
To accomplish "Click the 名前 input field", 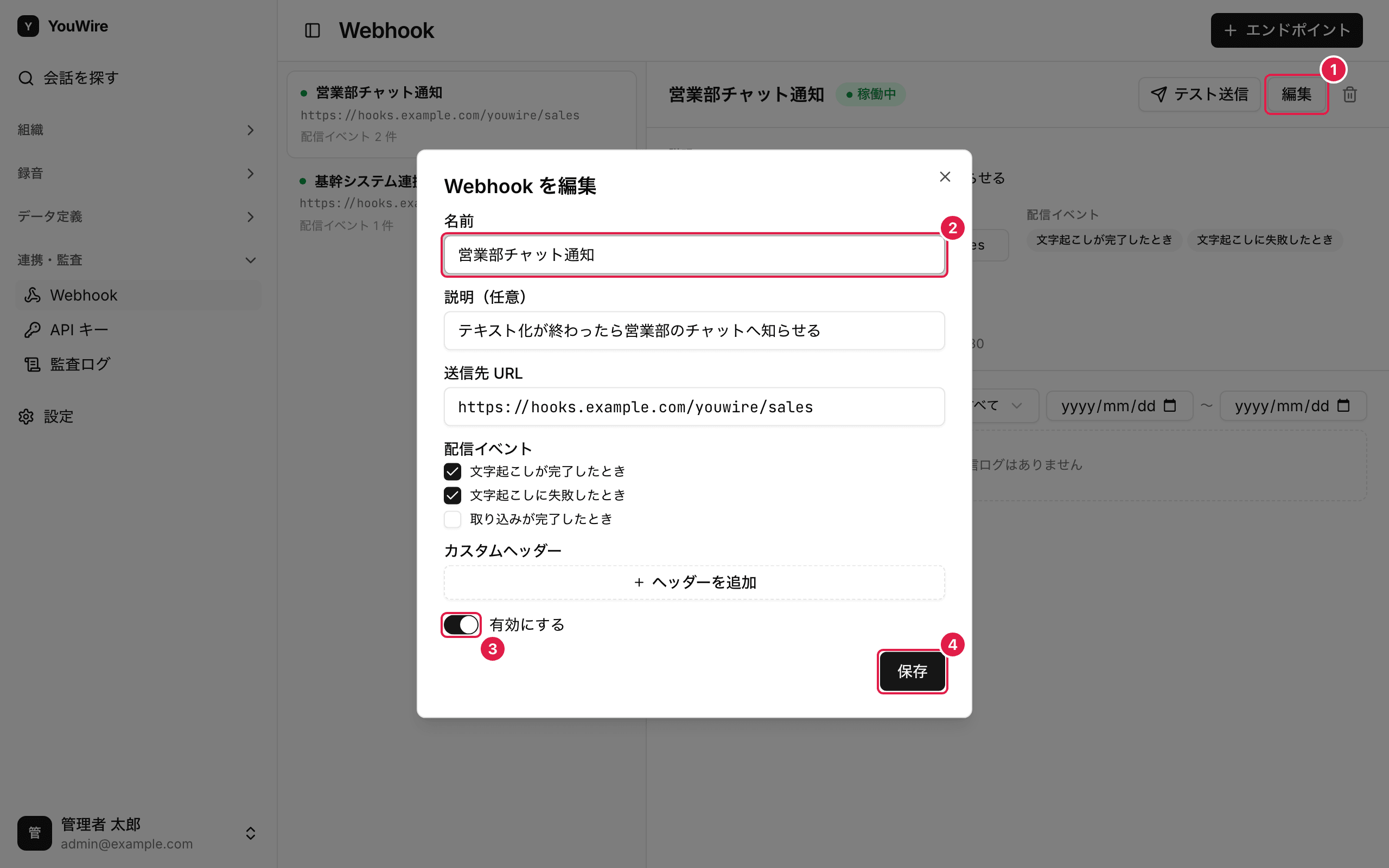I will point(694,254).
